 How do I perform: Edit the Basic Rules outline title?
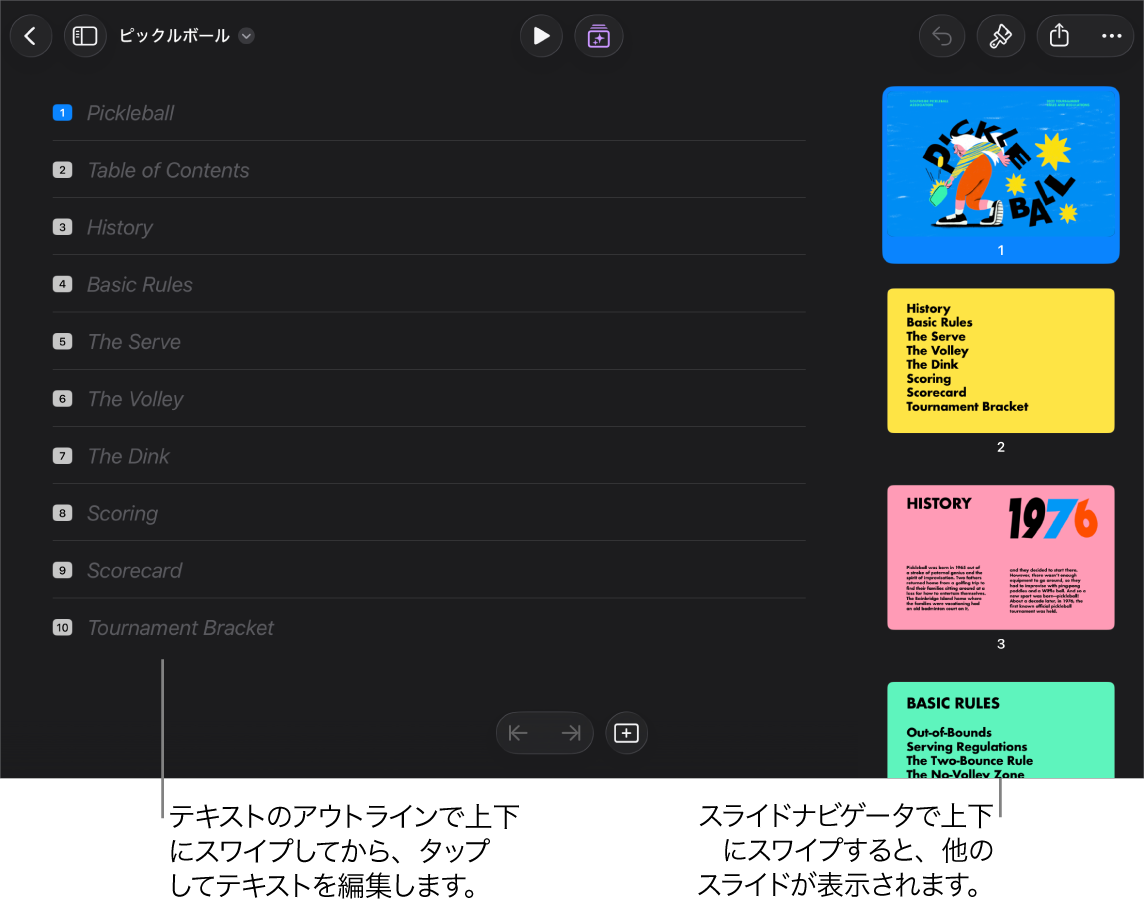click(140, 285)
